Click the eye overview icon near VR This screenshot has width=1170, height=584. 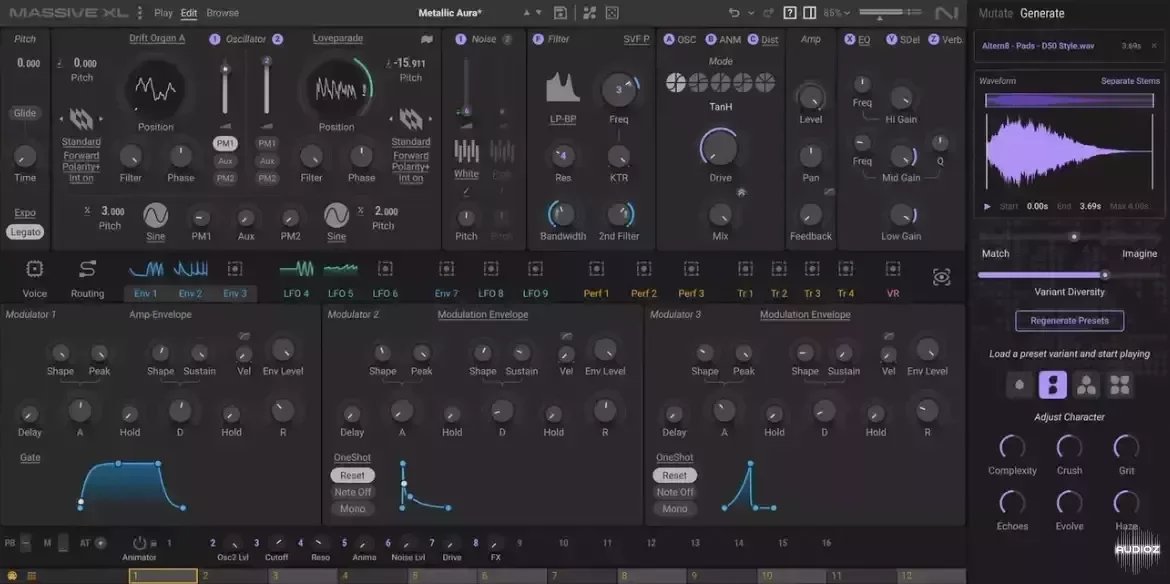(x=942, y=277)
